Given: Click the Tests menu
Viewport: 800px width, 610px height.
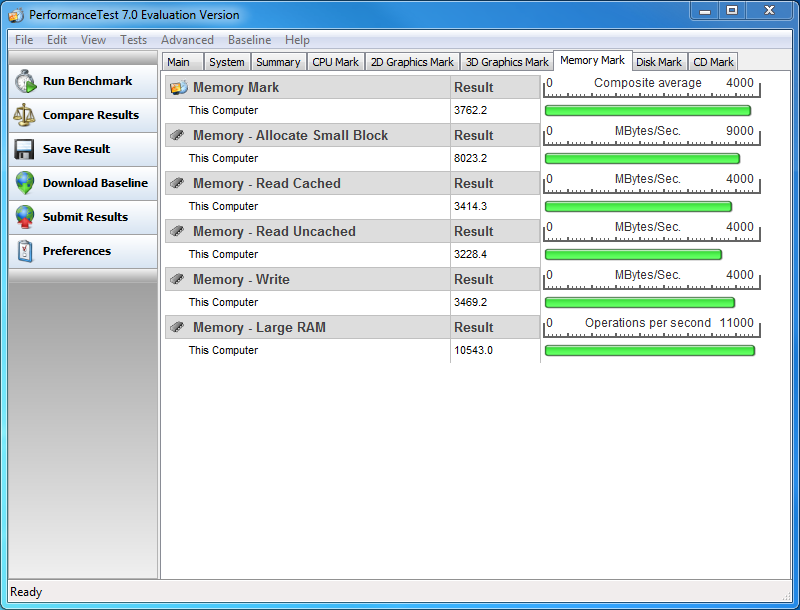Looking at the screenshot, I should point(133,40).
